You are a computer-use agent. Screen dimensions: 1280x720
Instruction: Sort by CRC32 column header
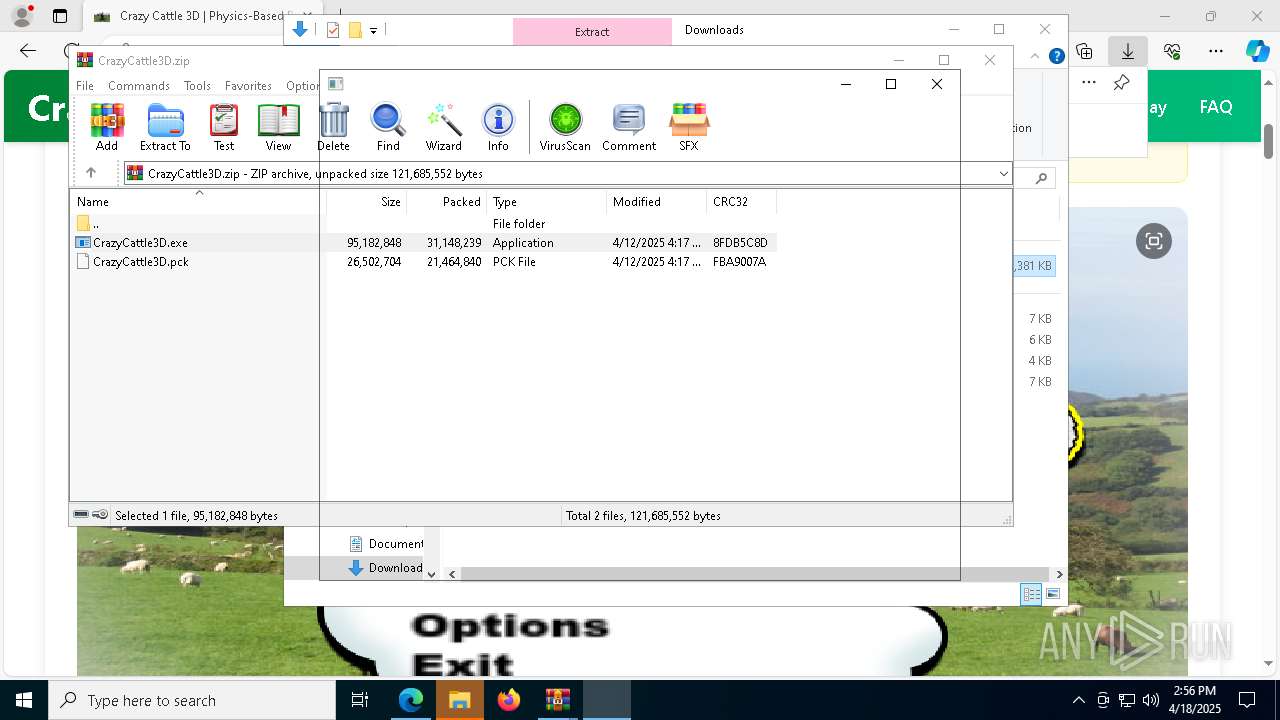tap(741, 202)
